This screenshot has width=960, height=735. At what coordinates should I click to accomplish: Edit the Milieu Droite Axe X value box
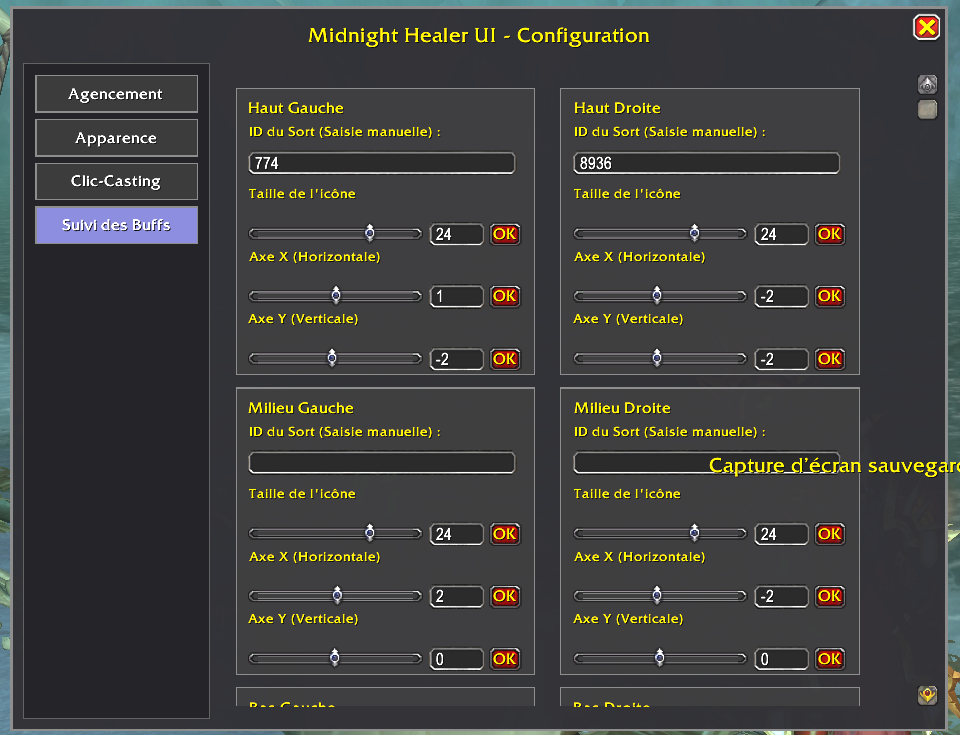pos(781,596)
